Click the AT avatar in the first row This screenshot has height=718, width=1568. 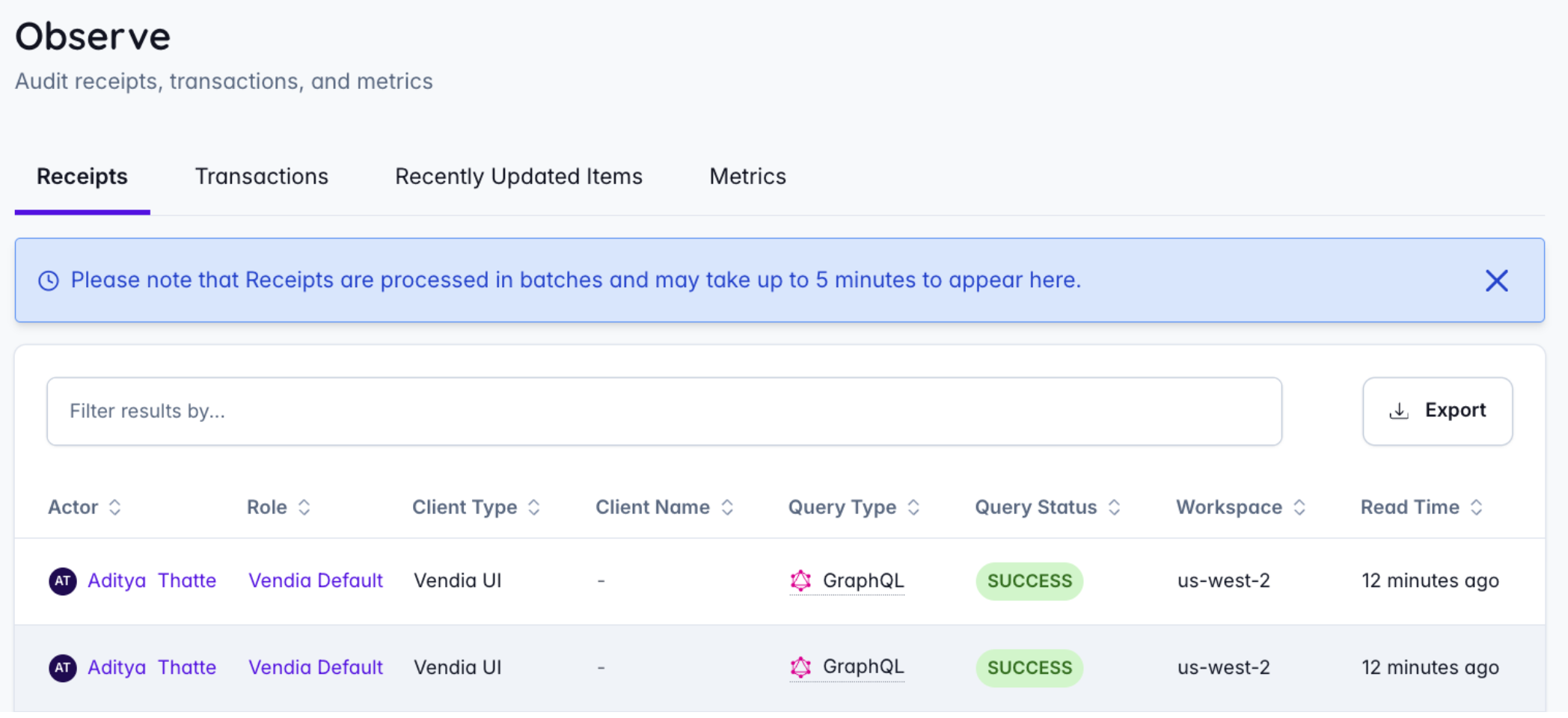click(63, 581)
